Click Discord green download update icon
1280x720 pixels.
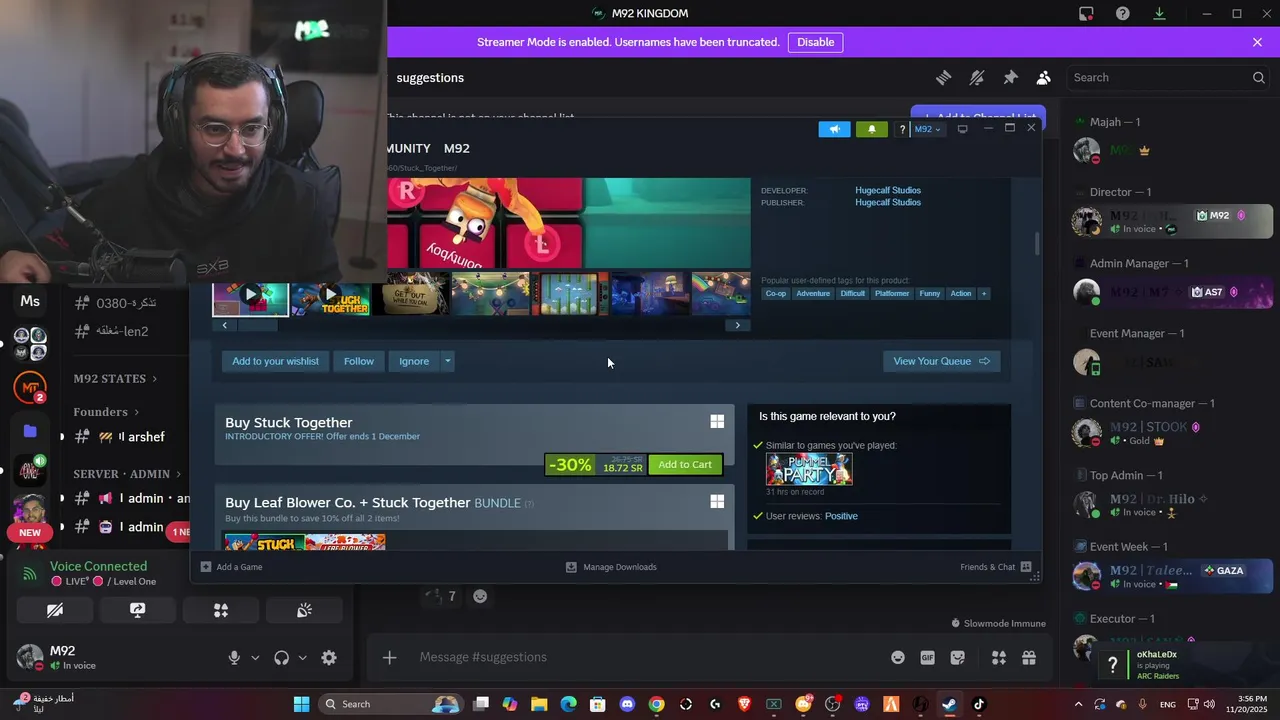coord(1159,13)
